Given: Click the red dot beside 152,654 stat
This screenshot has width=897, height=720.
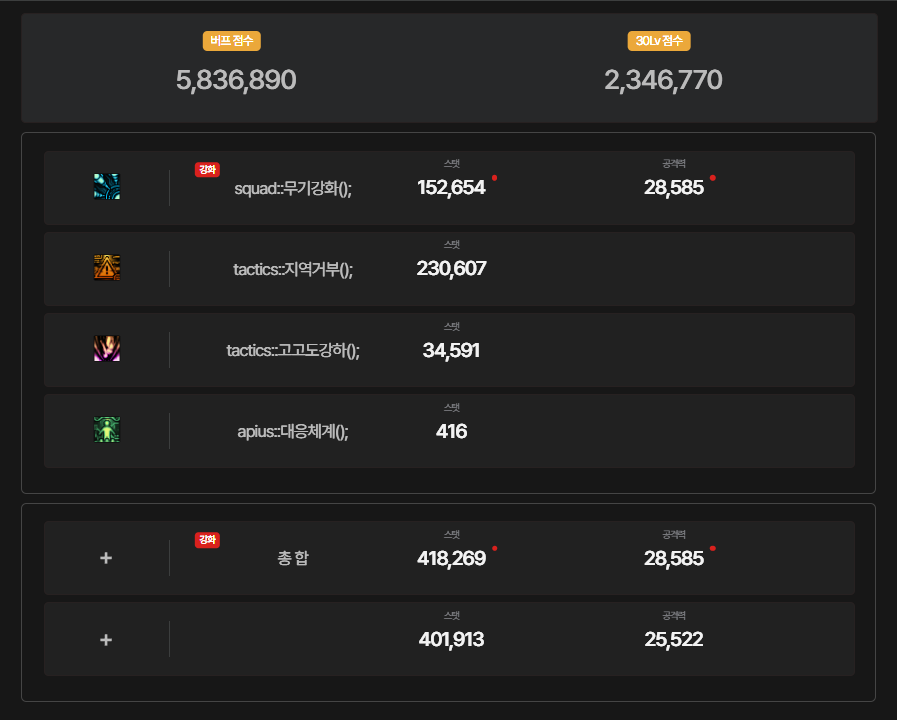Looking at the screenshot, I should point(494,178).
